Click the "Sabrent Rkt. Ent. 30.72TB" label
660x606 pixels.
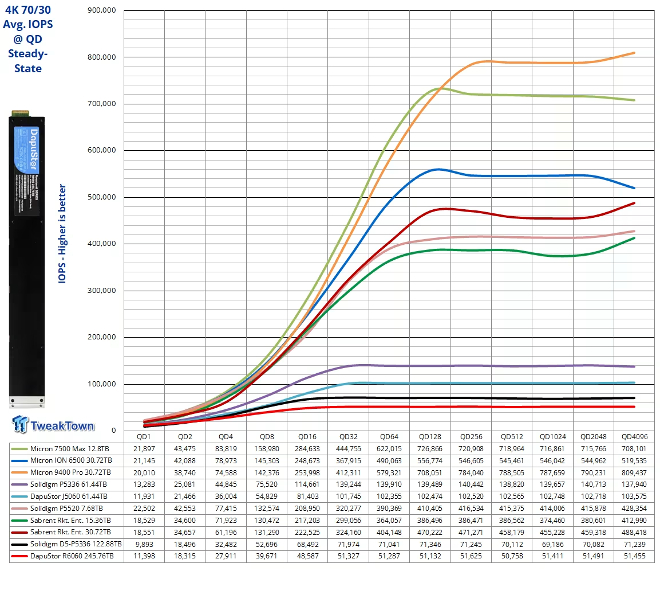coord(71,532)
